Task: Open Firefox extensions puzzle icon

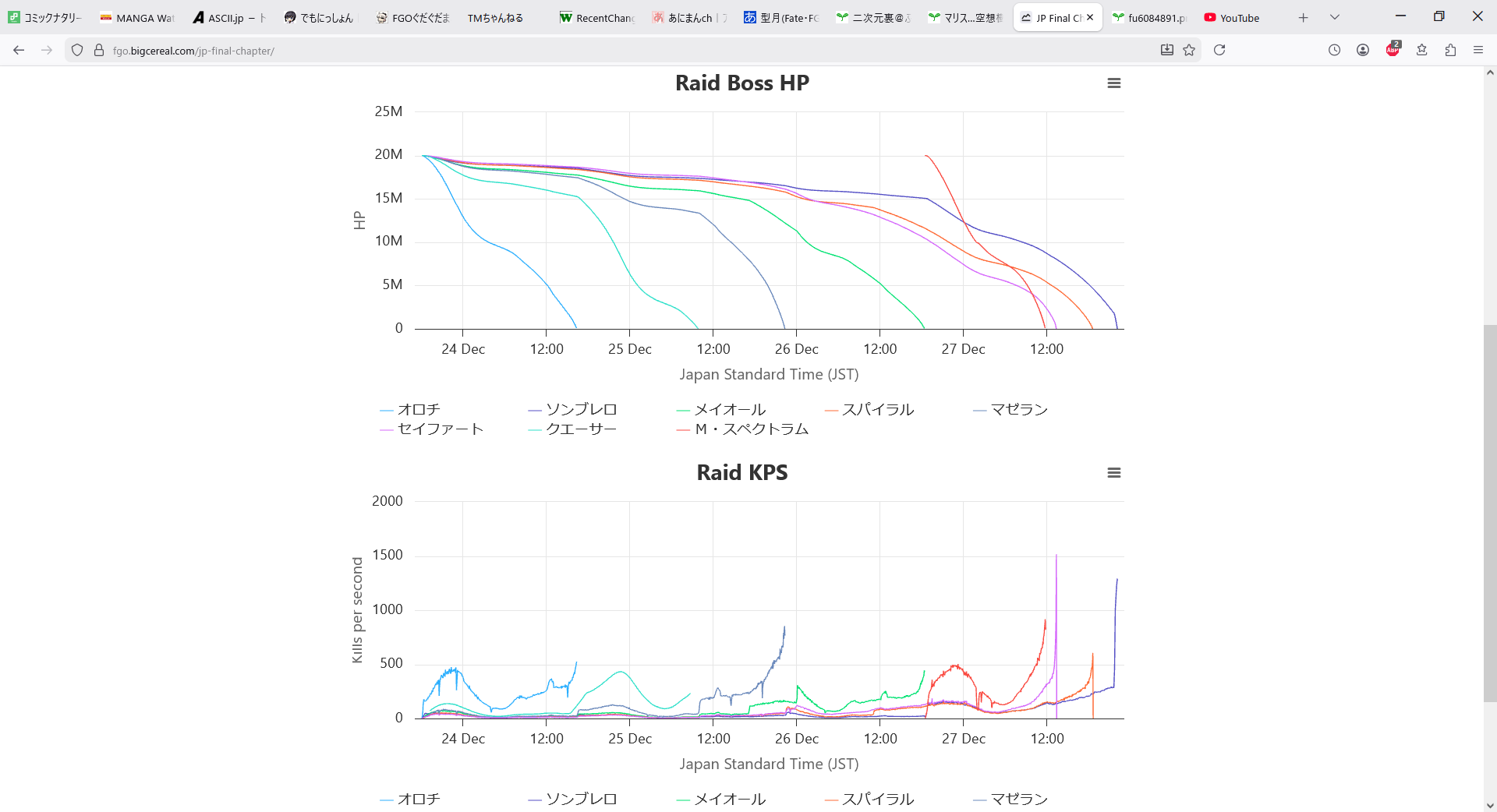Action: point(1450,50)
